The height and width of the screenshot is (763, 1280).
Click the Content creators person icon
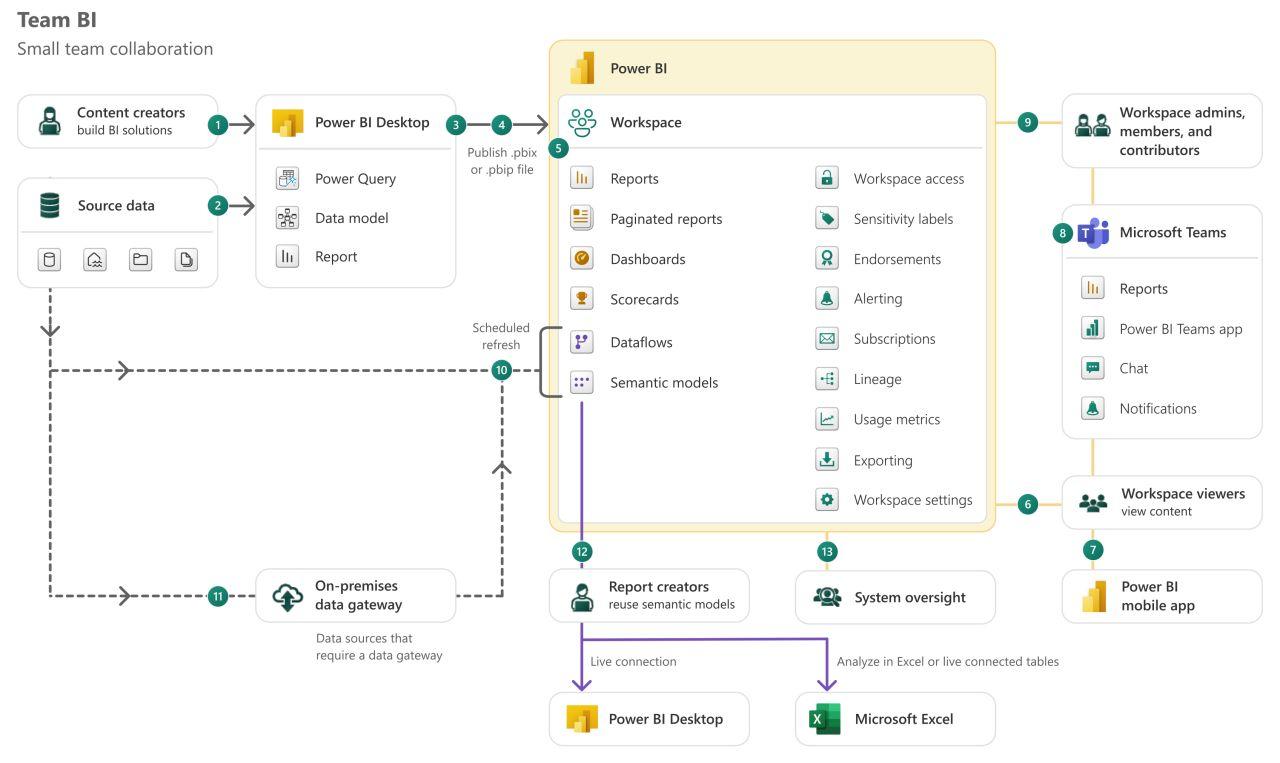(49, 121)
